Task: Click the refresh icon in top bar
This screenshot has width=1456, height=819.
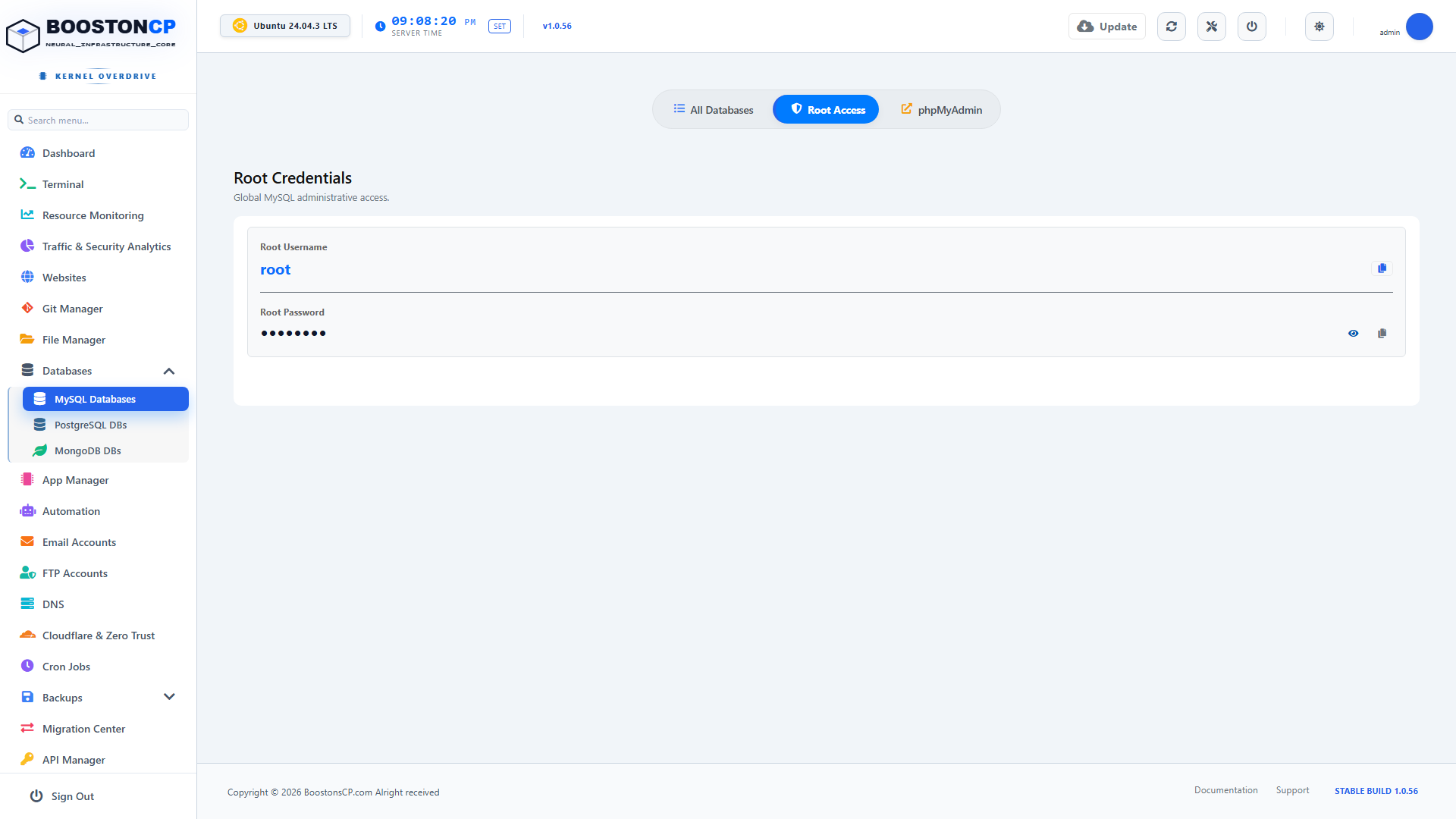Action: click(x=1172, y=27)
